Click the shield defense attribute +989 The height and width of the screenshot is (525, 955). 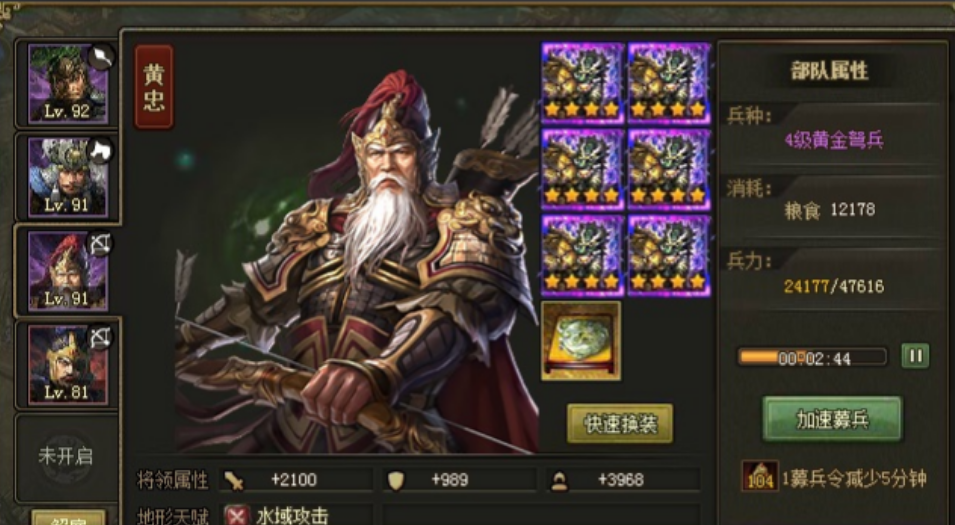pos(459,480)
